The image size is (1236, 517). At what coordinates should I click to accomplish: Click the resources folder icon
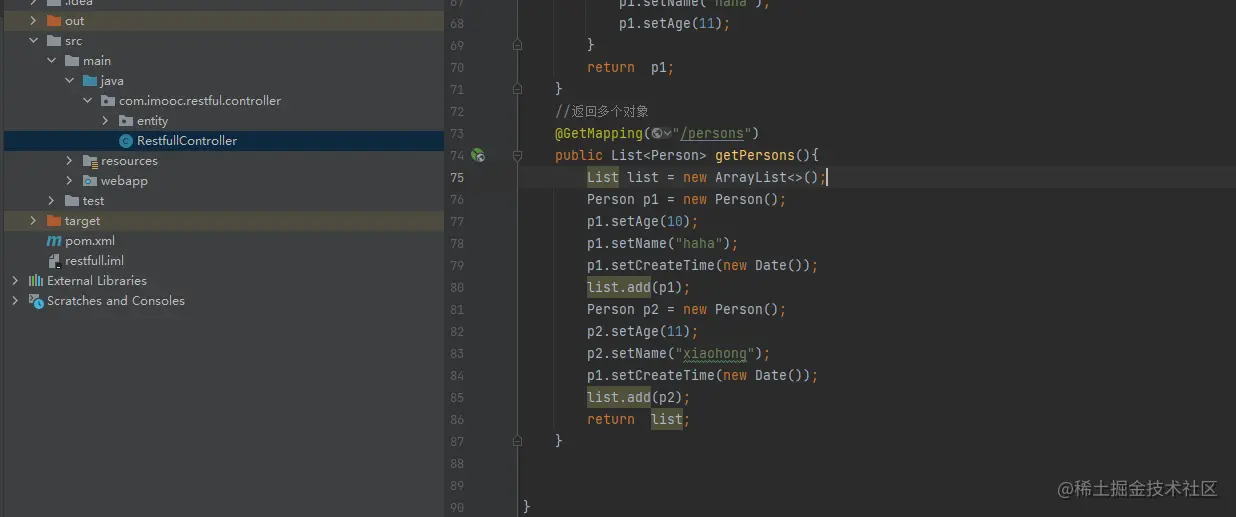point(89,161)
